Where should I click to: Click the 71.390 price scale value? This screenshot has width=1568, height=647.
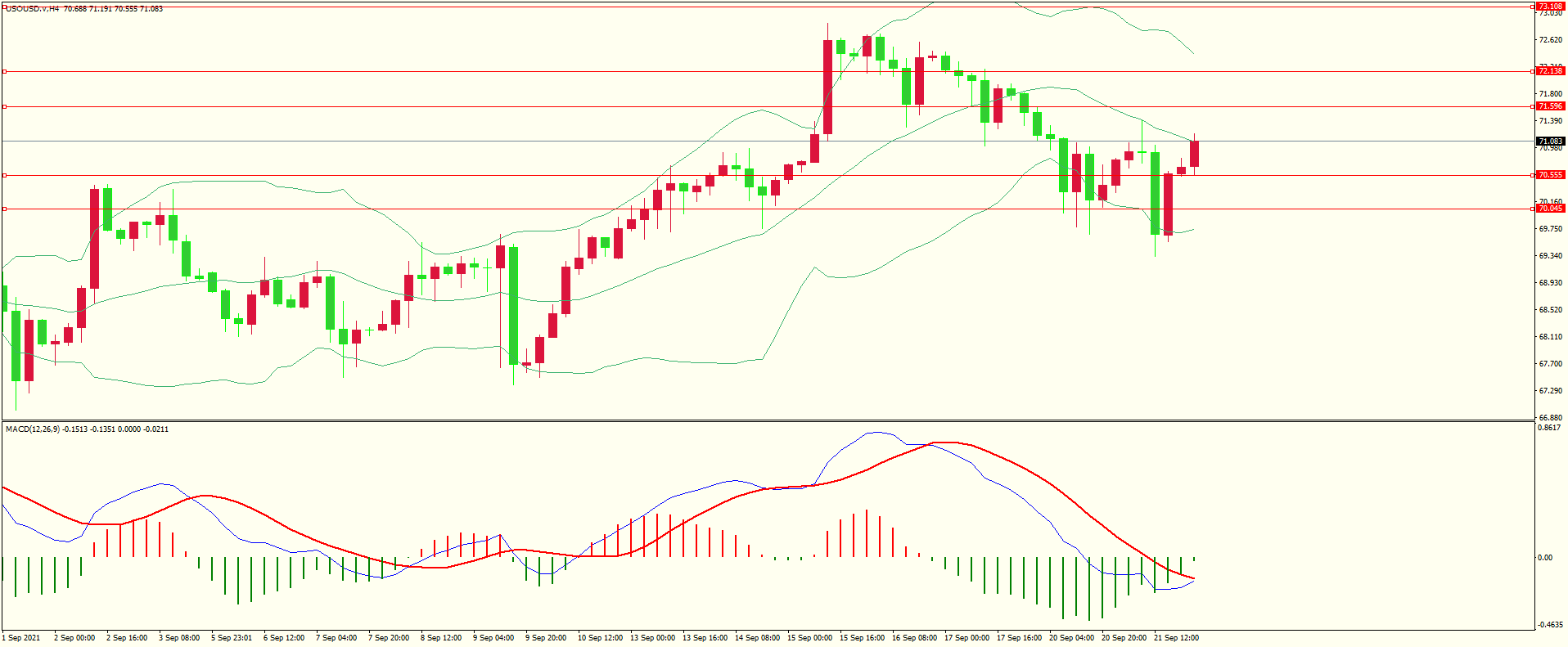[1550, 121]
